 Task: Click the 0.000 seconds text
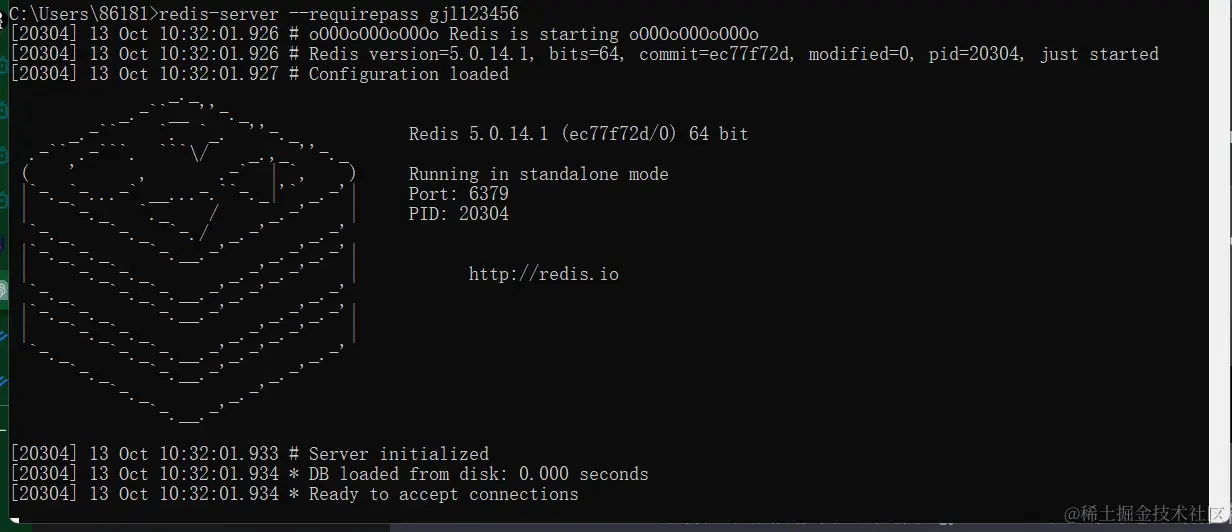click(584, 474)
